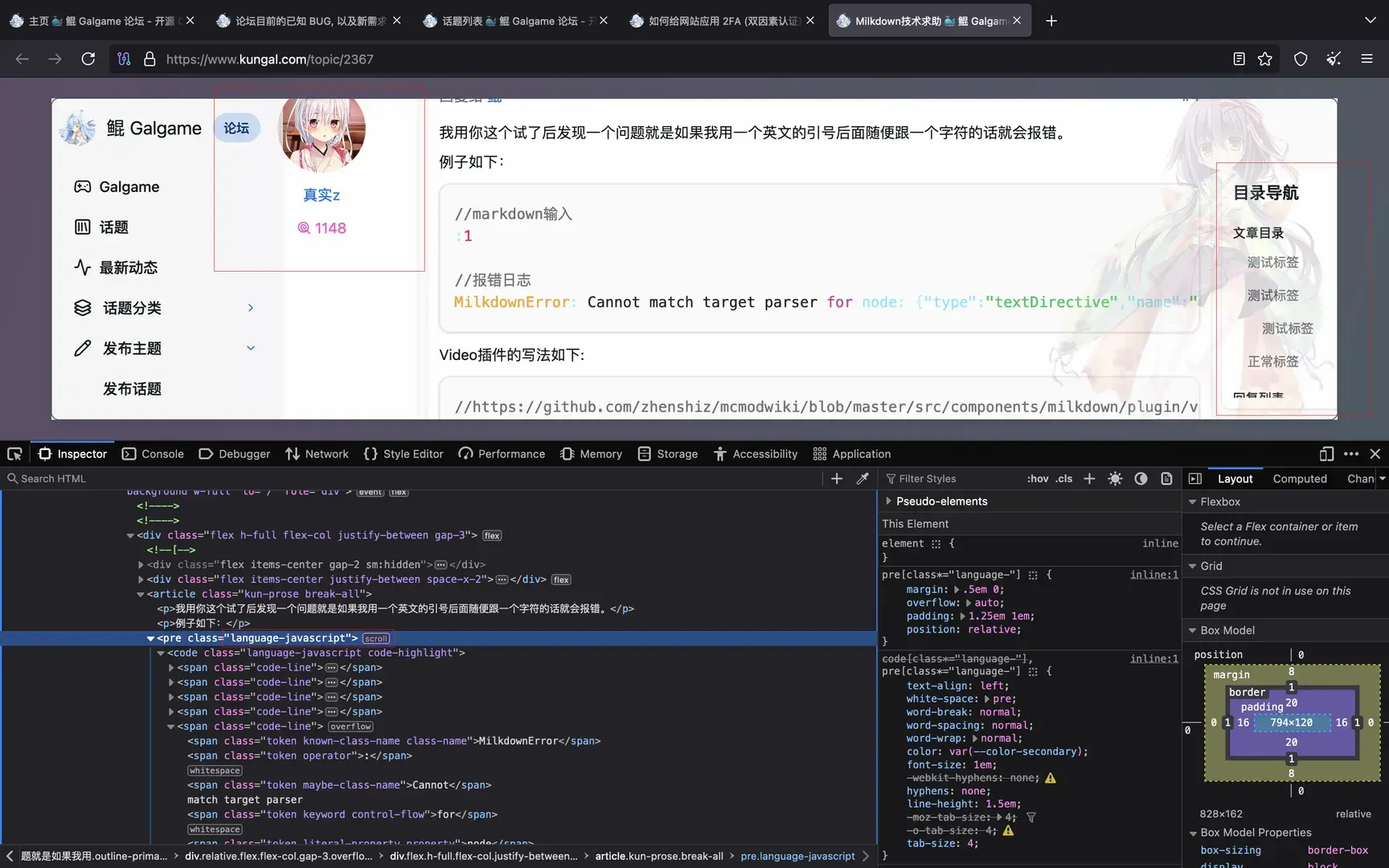Open reader view icon in address bar
Image resolution: width=1389 pixels, height=868 pixels.
[x=1239, y=59]
